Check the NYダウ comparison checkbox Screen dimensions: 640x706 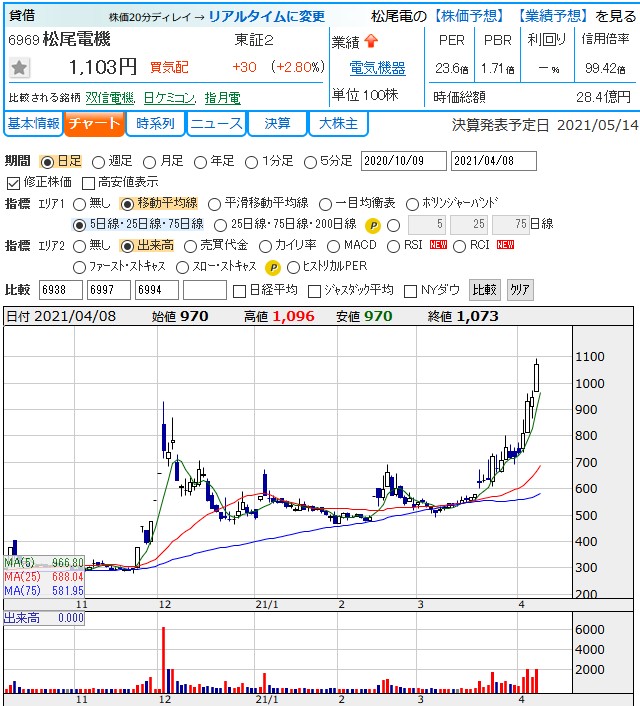pos(410,291)
